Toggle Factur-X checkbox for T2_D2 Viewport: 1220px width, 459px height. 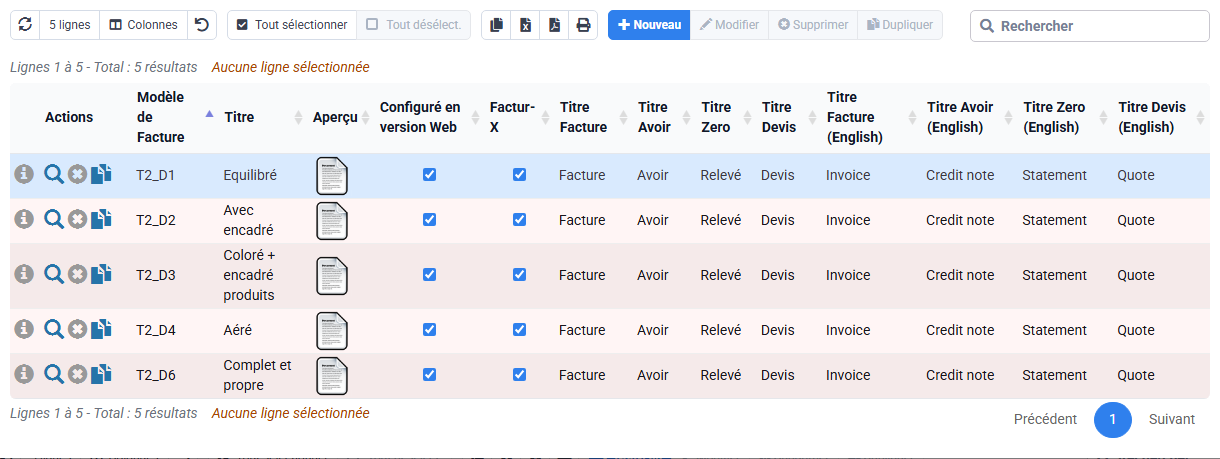tap(519, 219)
